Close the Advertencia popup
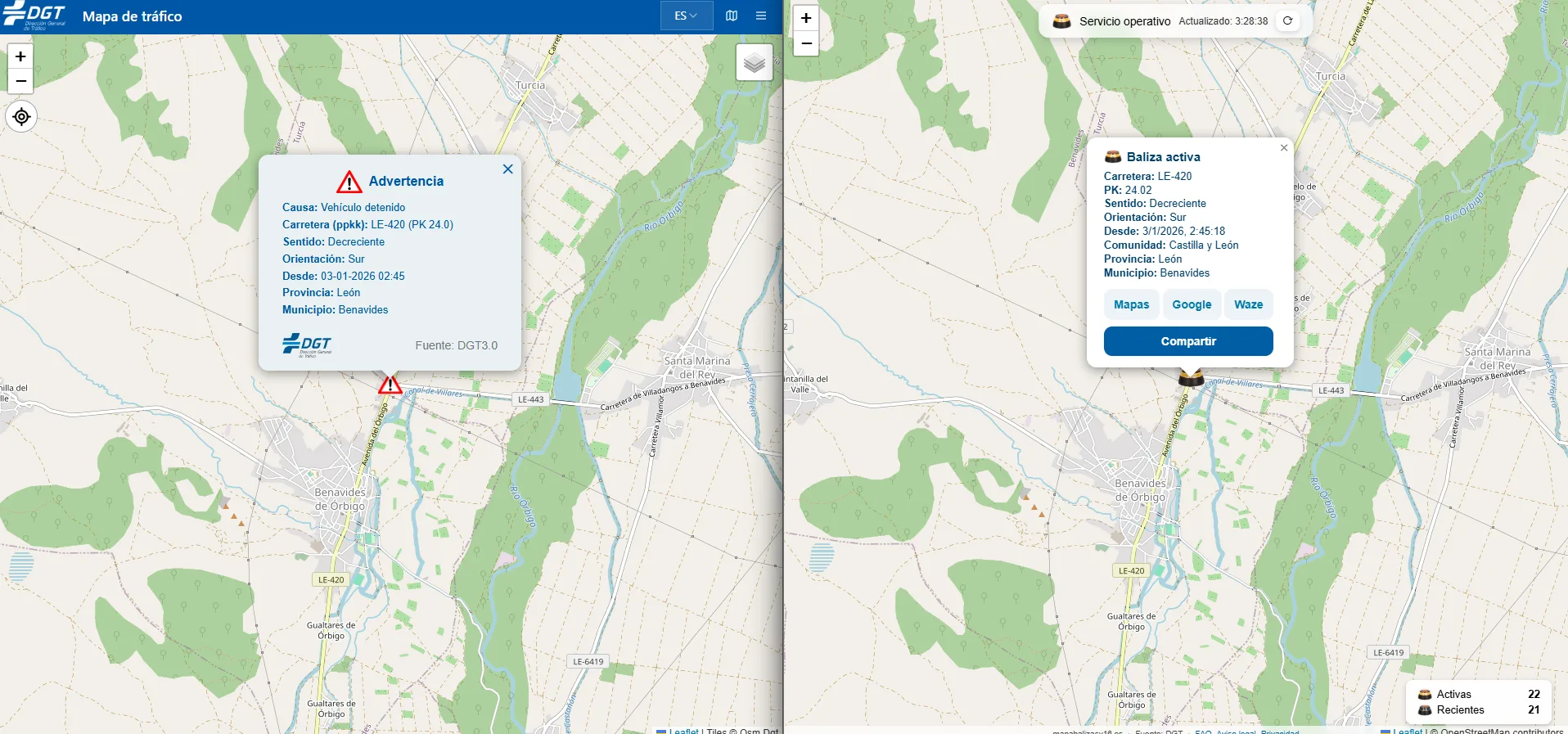The height and width of the screenshot is (734, 1568). (507, 169)
